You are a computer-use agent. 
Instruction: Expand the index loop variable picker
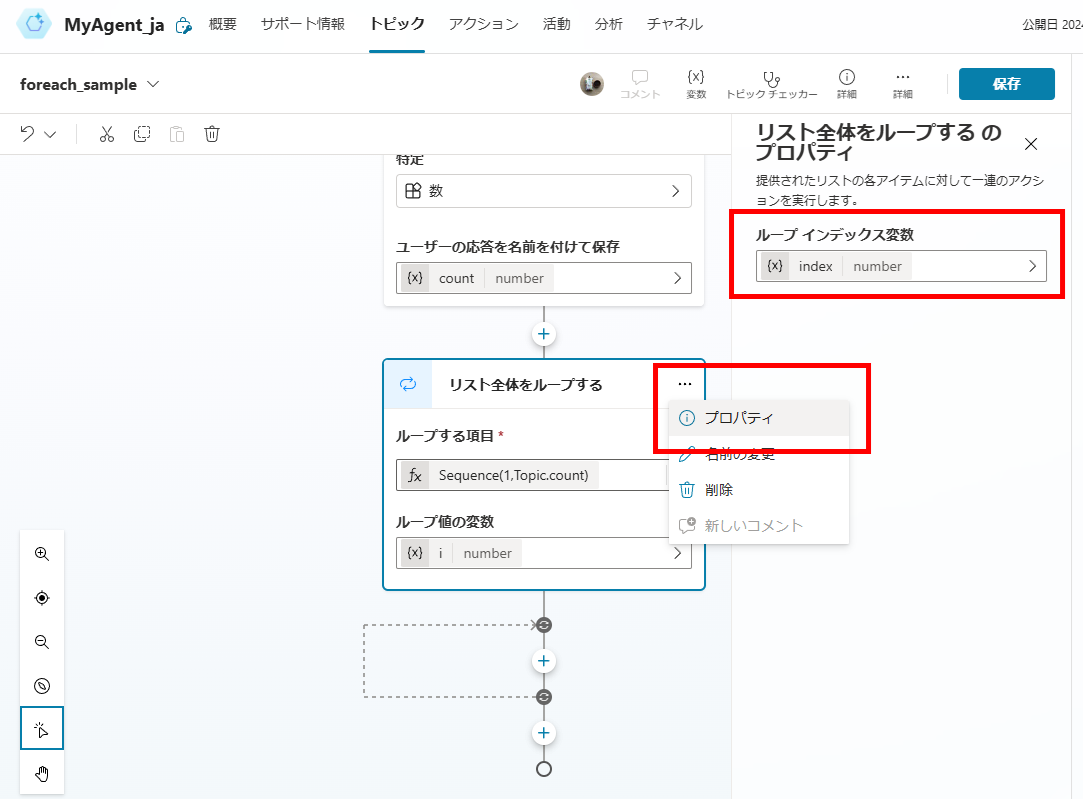coord(1033,266)
